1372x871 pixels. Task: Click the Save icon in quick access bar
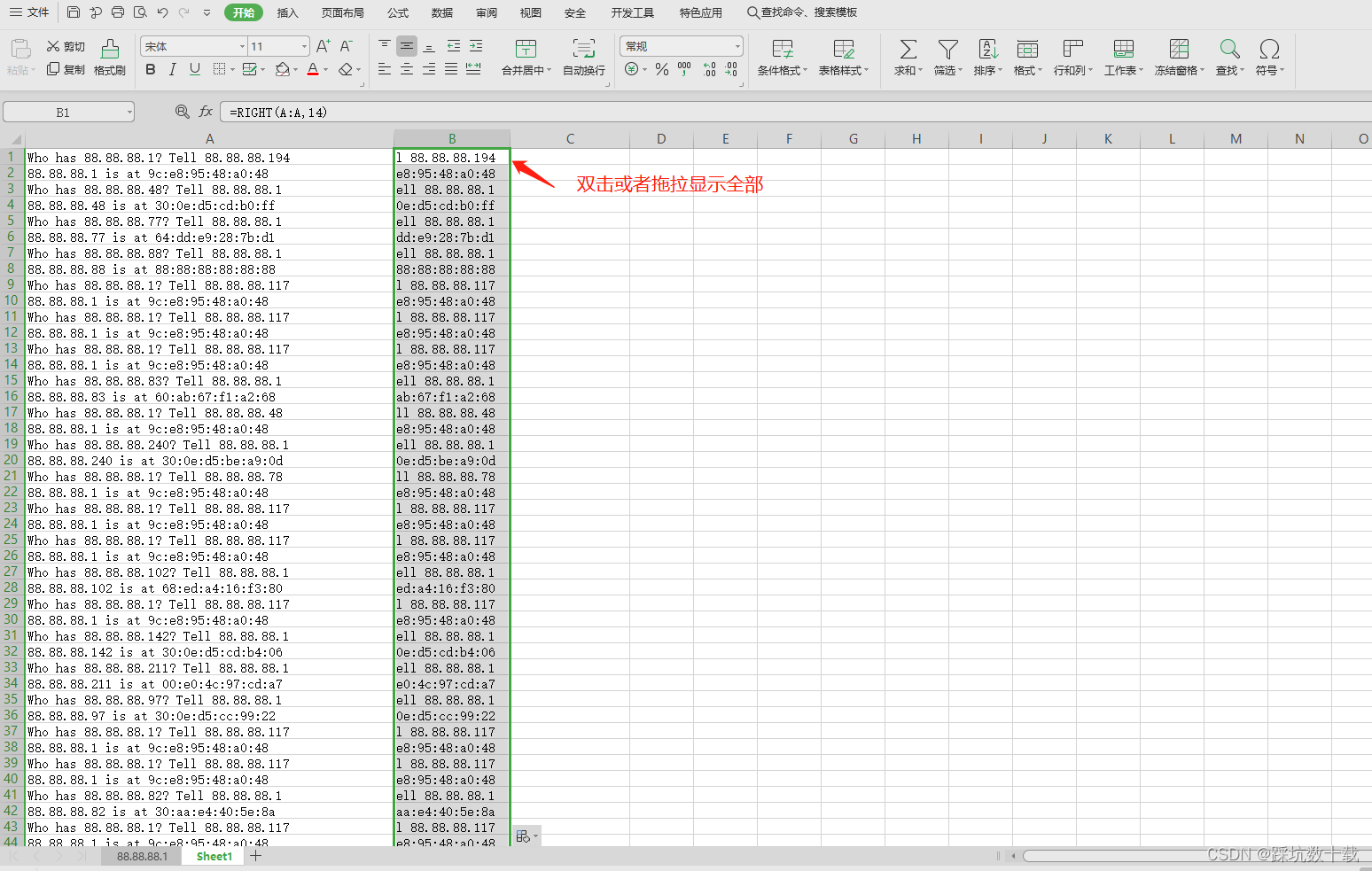point(74,12)
